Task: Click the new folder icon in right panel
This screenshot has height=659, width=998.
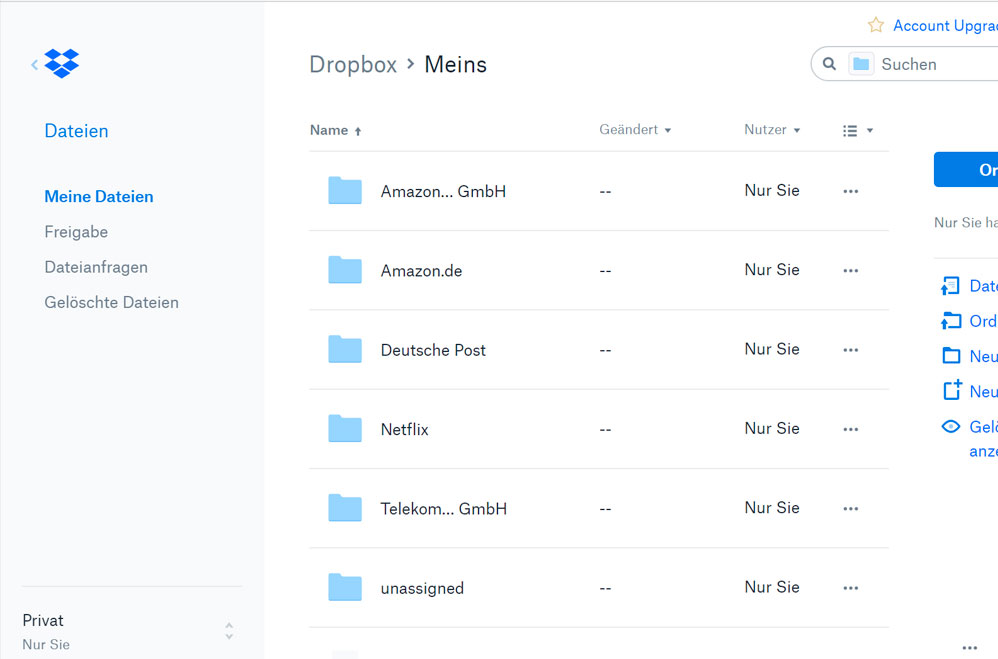Action: [951, 355]
